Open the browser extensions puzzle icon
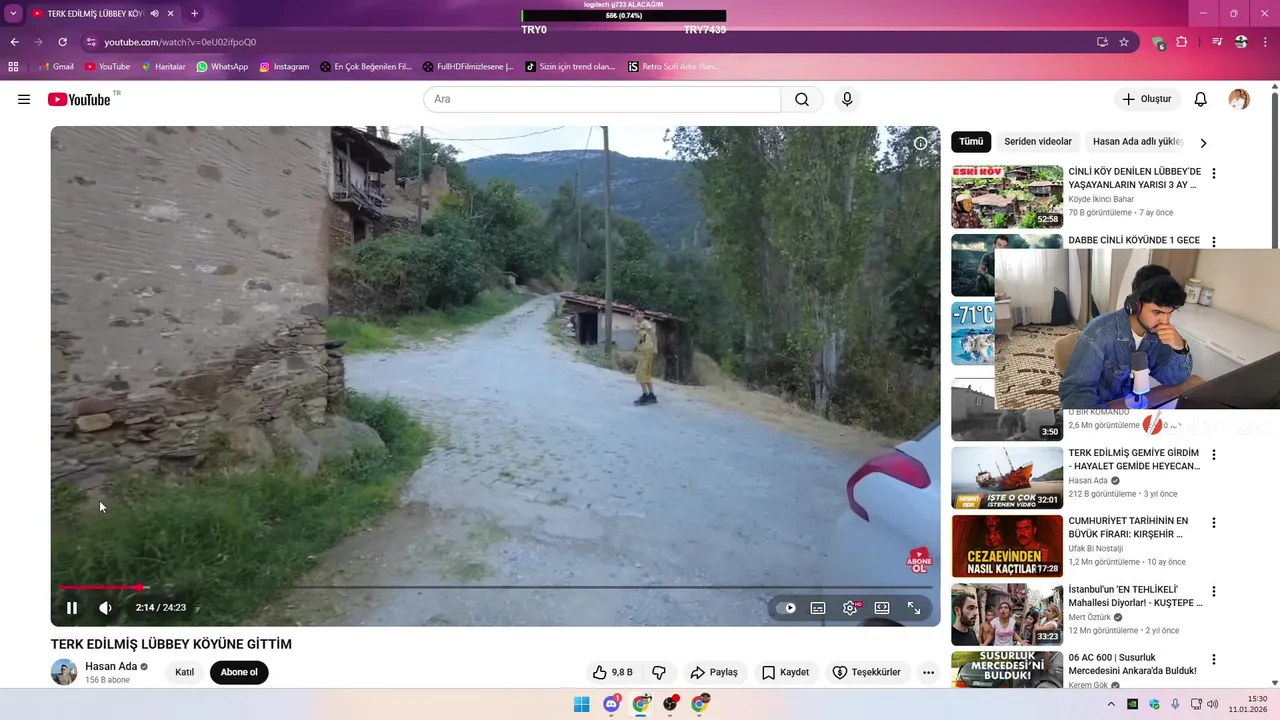 1181,42
